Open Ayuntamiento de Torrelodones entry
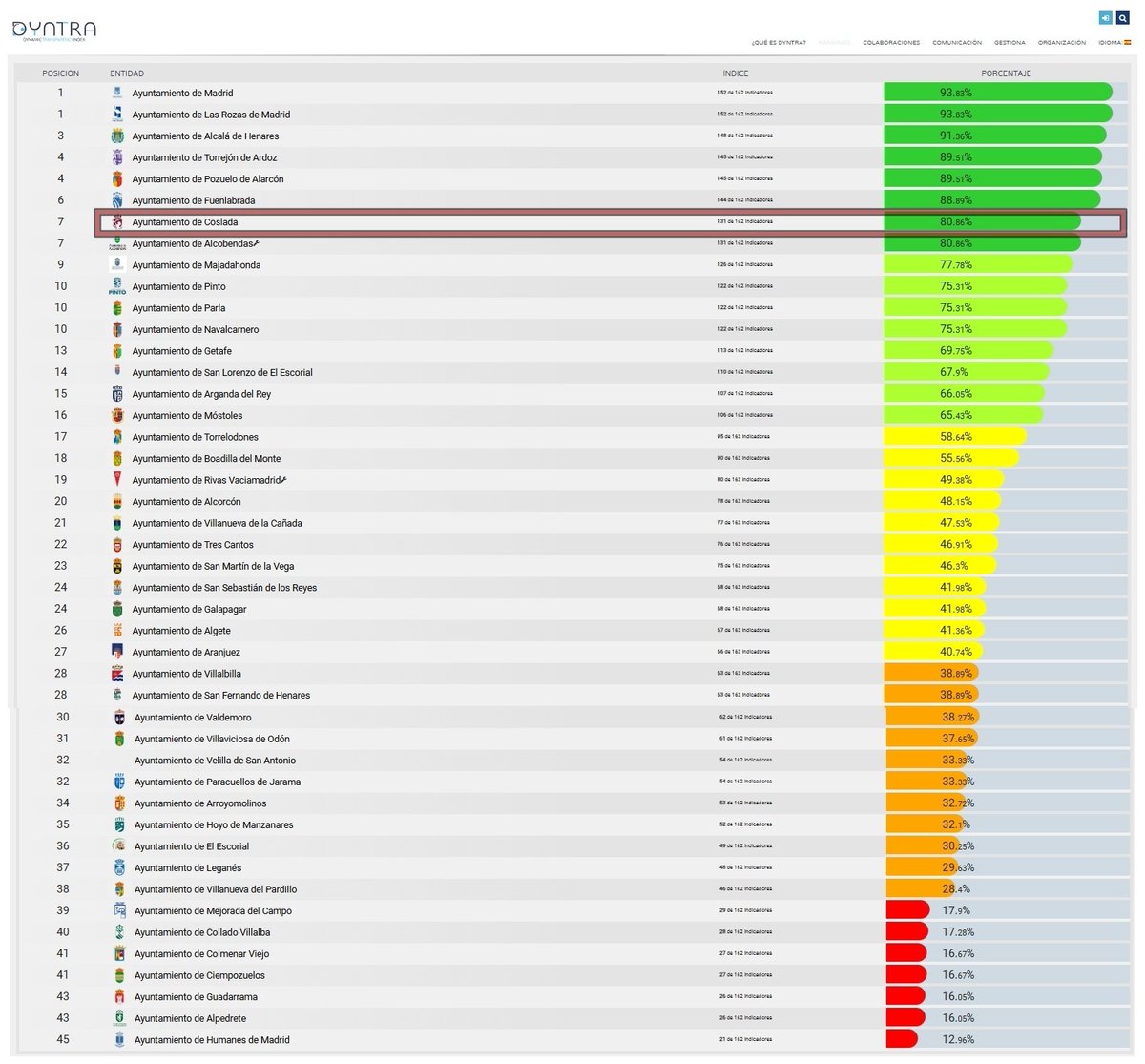Image resolution: width=1145 pixels, height=1064 pixels. click(x=195, y=437)
